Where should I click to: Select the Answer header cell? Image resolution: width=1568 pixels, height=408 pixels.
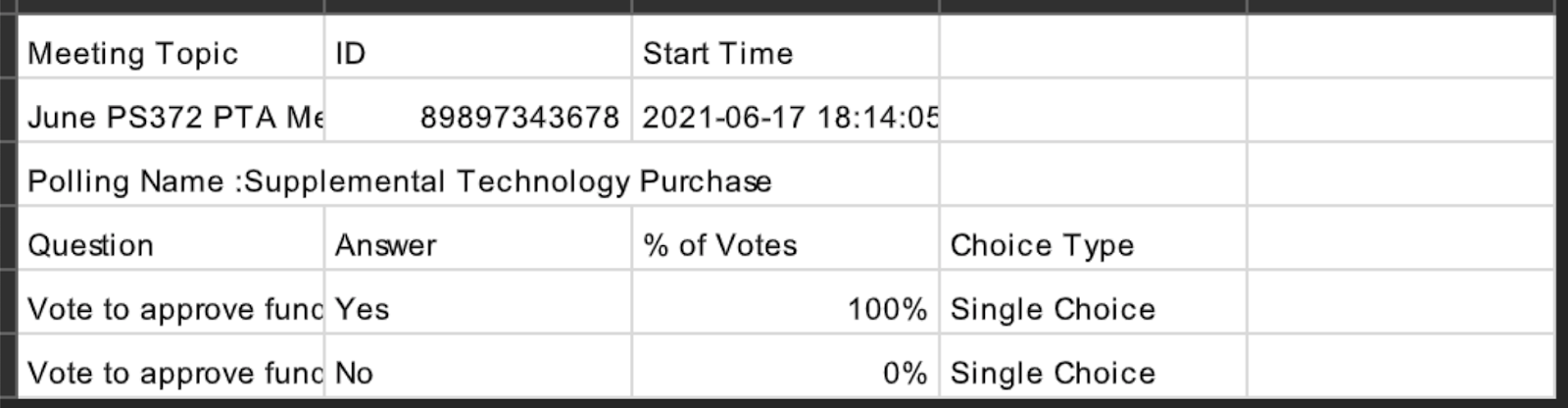477,237
